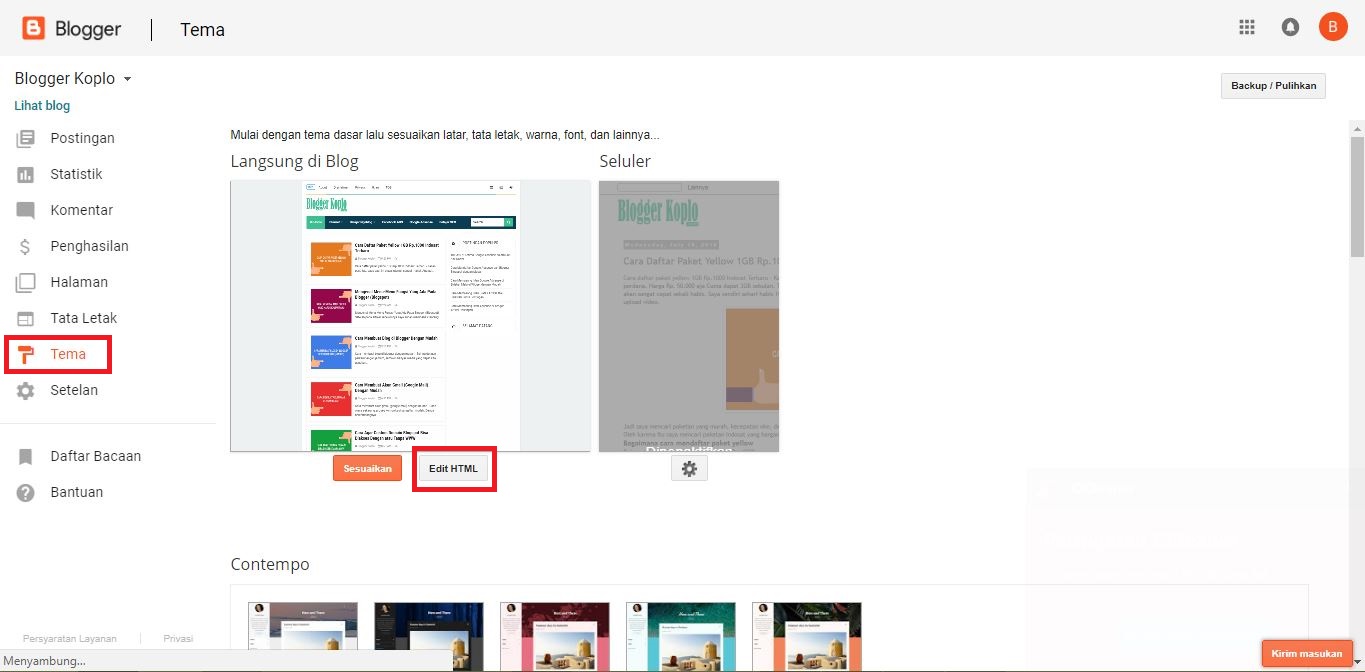Click the Edit HTML button
Screen dimensions: 1365x672
(454, 468)
